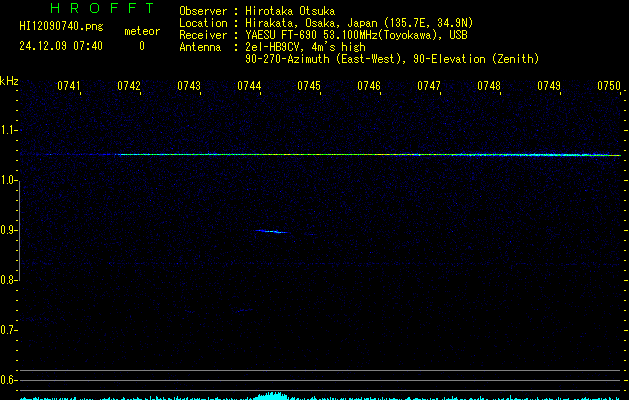The height and width of the screenshot is (400, 629).
Task: Click the 0.7 kHz frequency label
Action: (8, 330)
